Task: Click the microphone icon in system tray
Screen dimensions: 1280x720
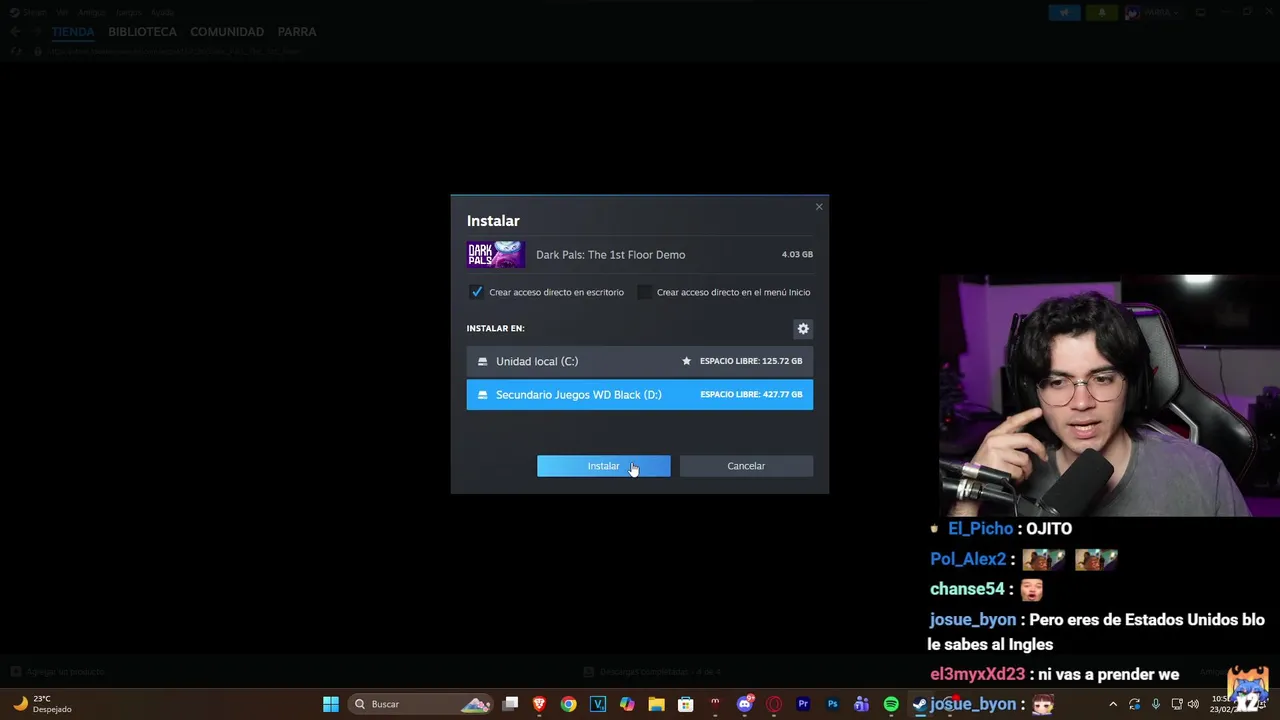Action: pos(1156,704)
